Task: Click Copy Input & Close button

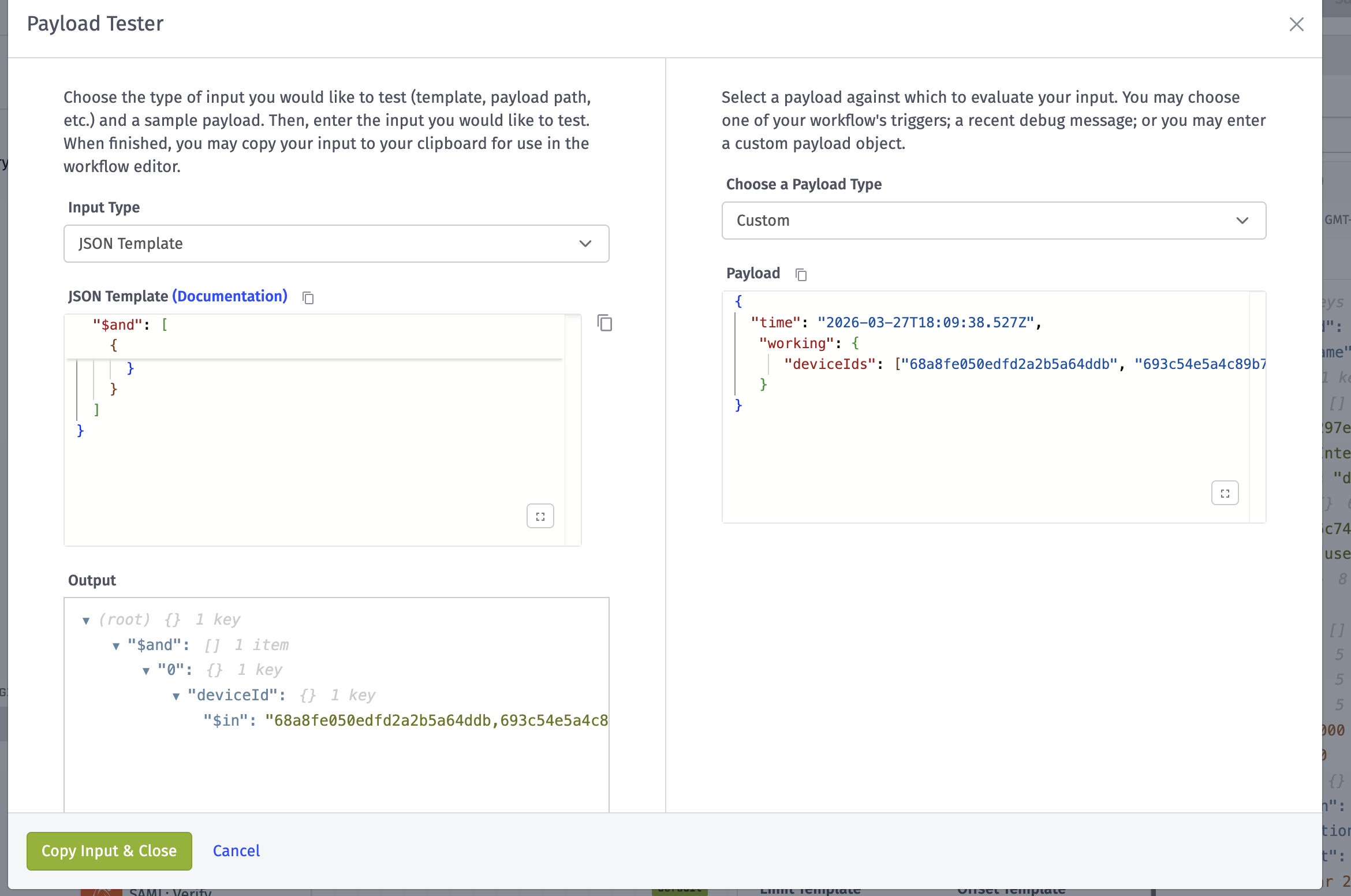Action: [x=109, y=851]
